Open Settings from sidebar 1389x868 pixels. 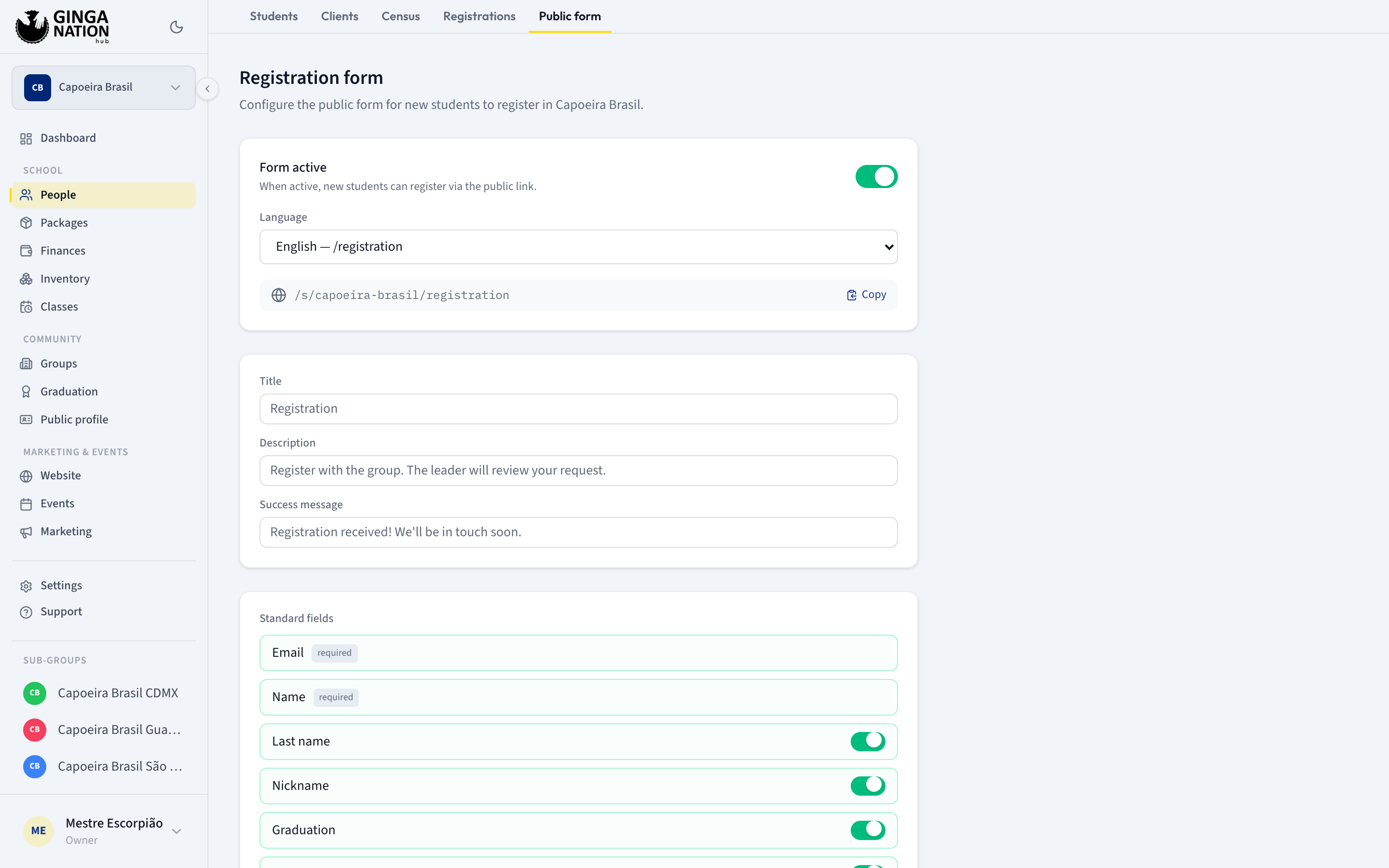coord(103,586)
